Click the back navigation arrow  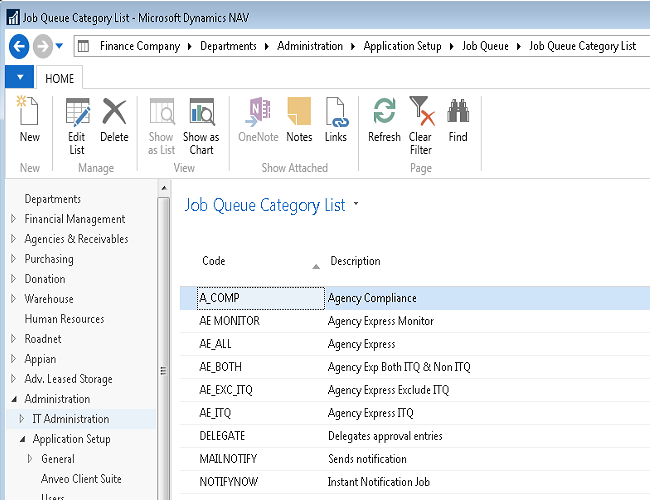tap(18, 46)
